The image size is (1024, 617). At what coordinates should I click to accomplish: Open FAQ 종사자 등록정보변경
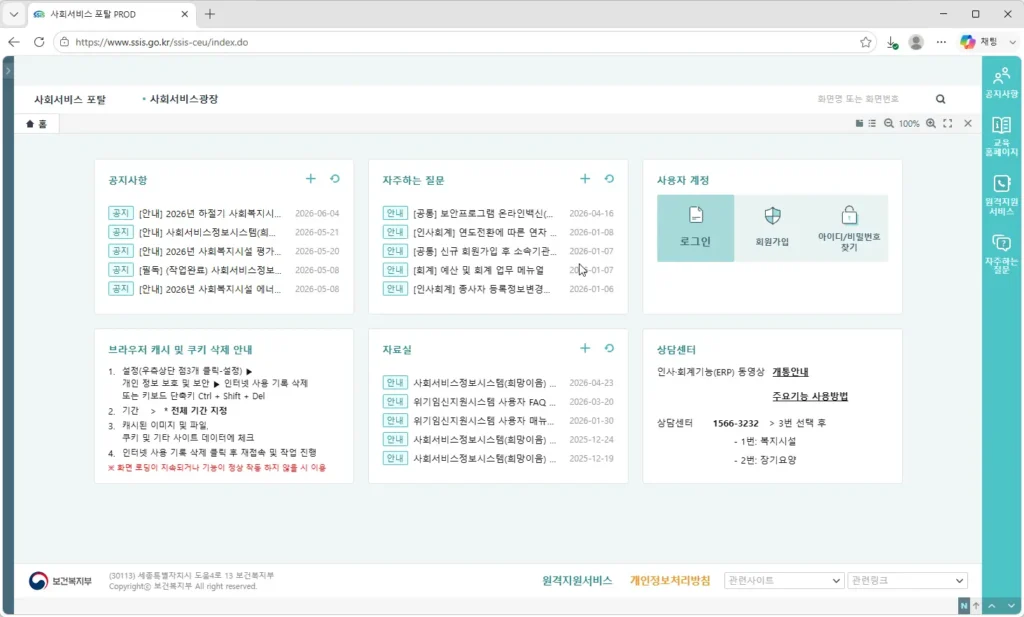[x=481, y=289]
